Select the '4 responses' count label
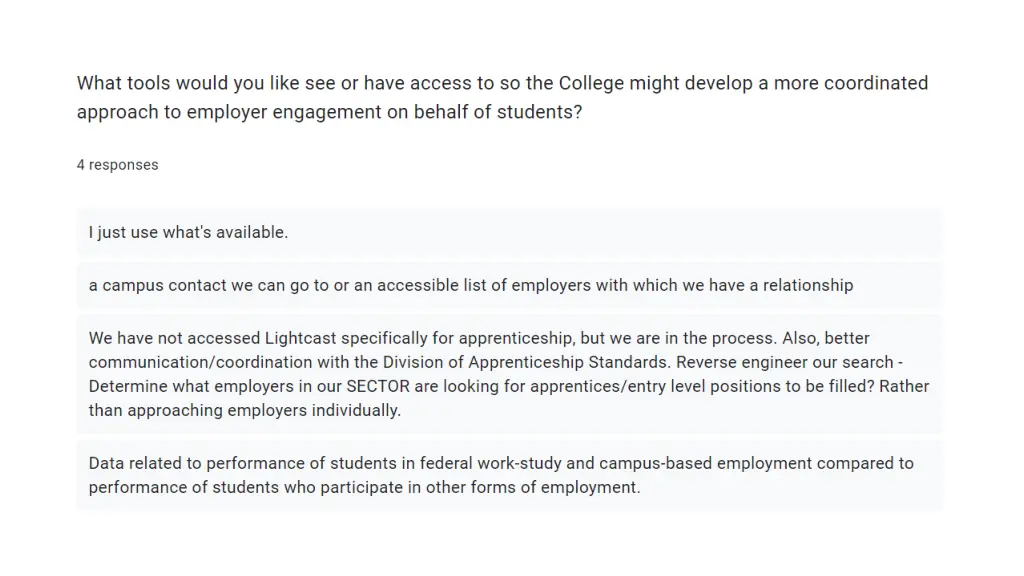1024x576 pixels. pyautogui.click(x=118, y=165)
